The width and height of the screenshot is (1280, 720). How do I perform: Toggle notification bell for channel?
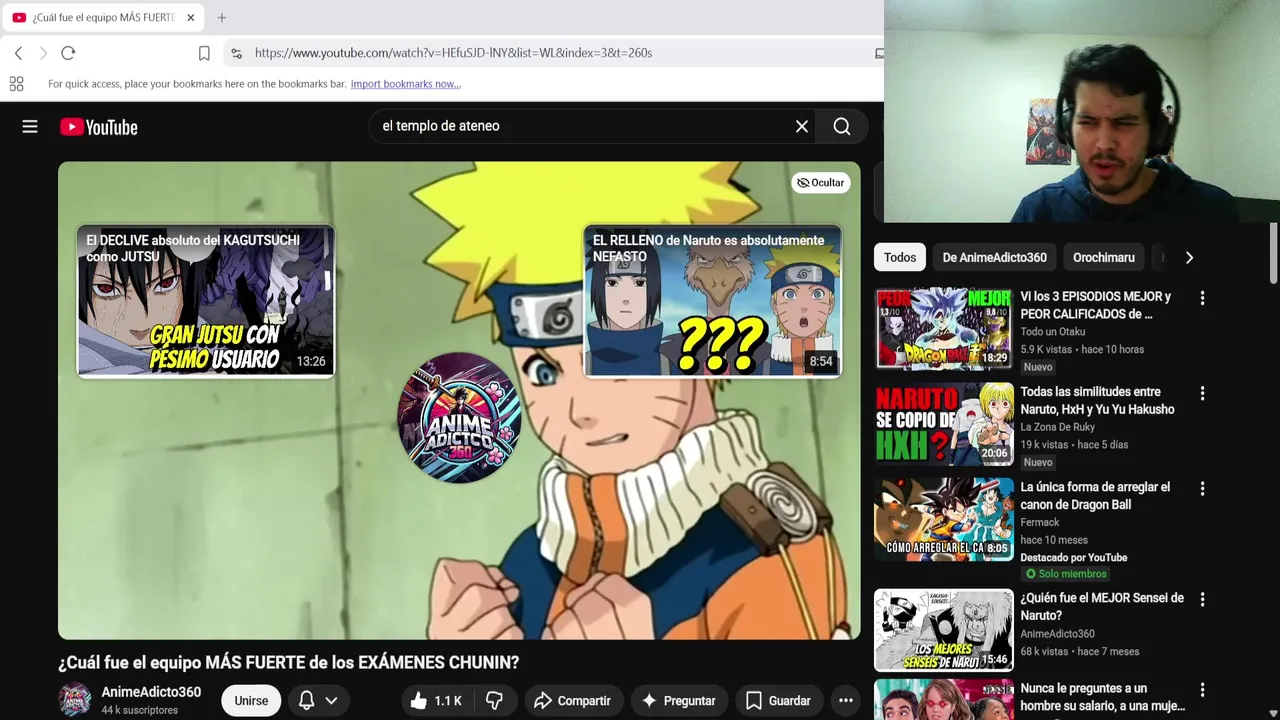(x=307, y=701)
